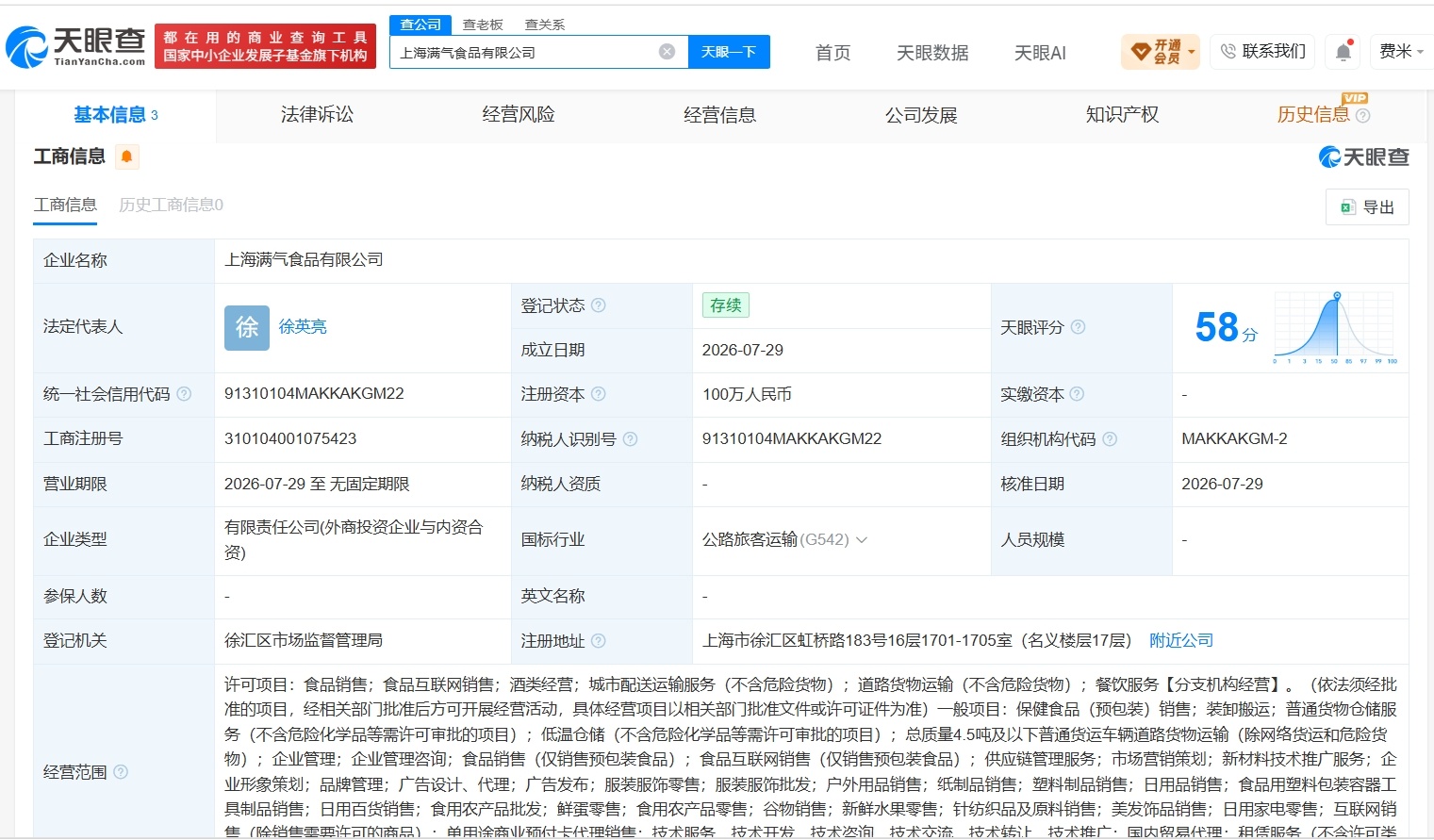This screenshot has width=1434, height=840.
Task: Open the 费米 user account dropdown
Action: [x=1401, y=51]
